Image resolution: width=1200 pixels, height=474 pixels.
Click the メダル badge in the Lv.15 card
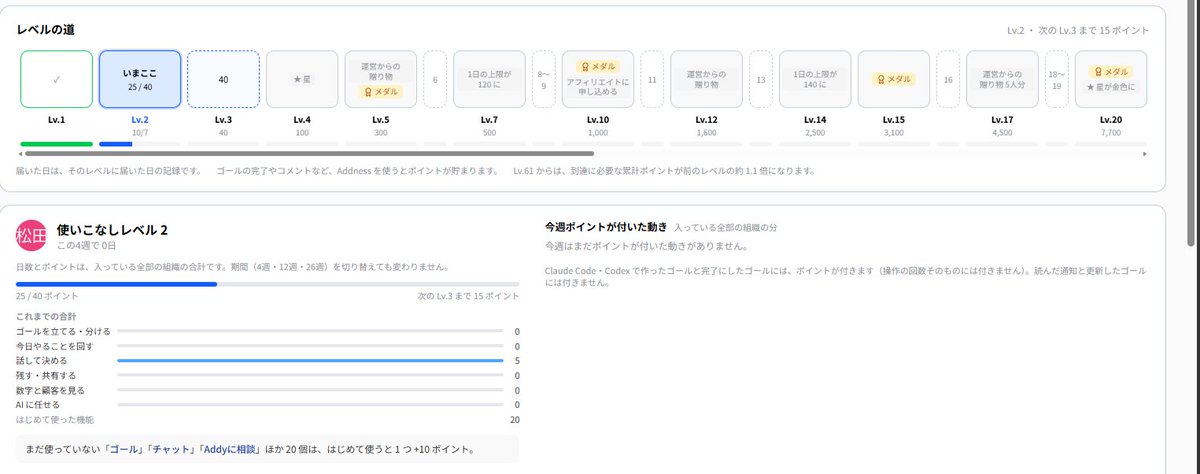click(x=895, y=79)
